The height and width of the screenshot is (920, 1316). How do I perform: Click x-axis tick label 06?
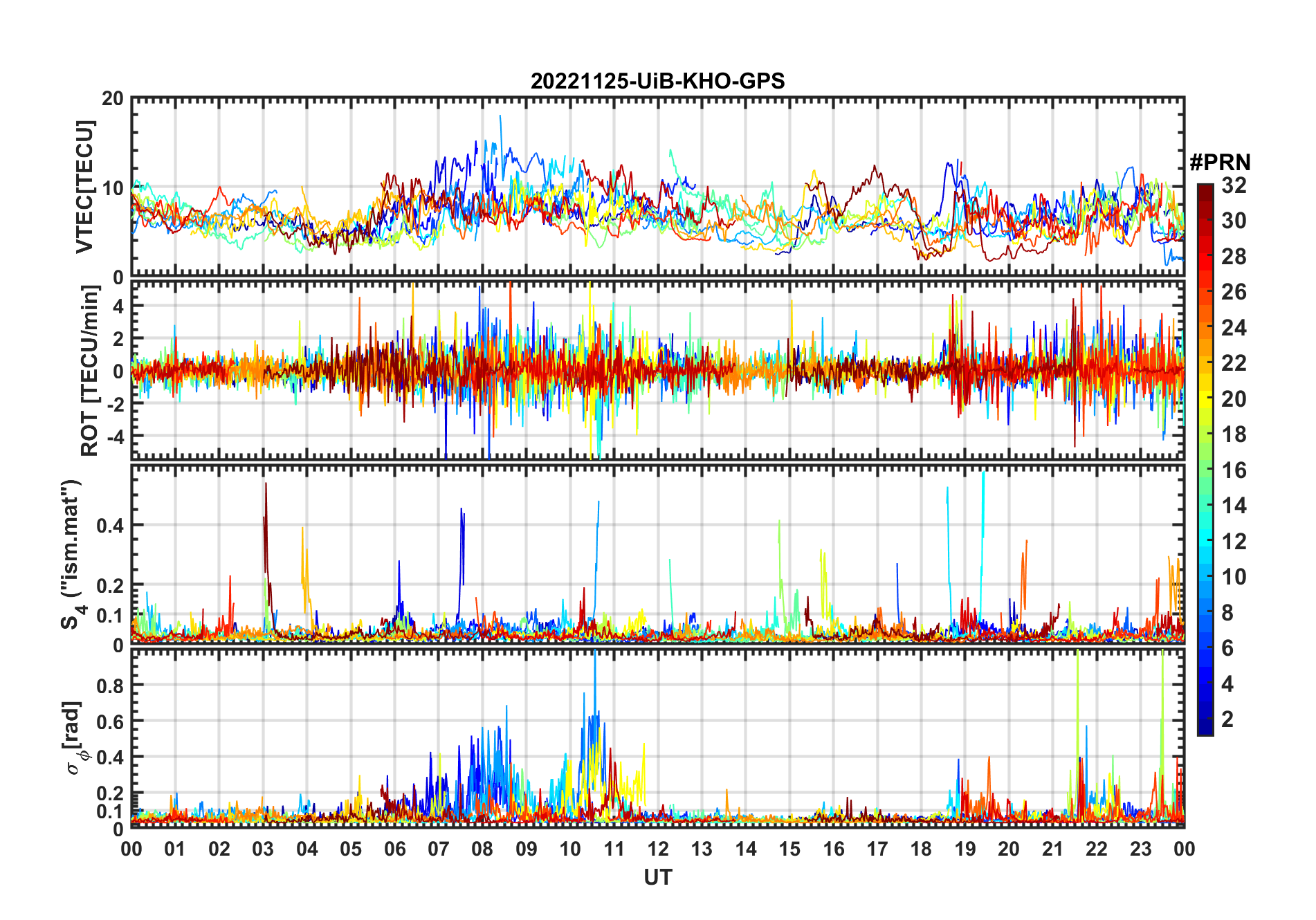[x=395, y=849]
